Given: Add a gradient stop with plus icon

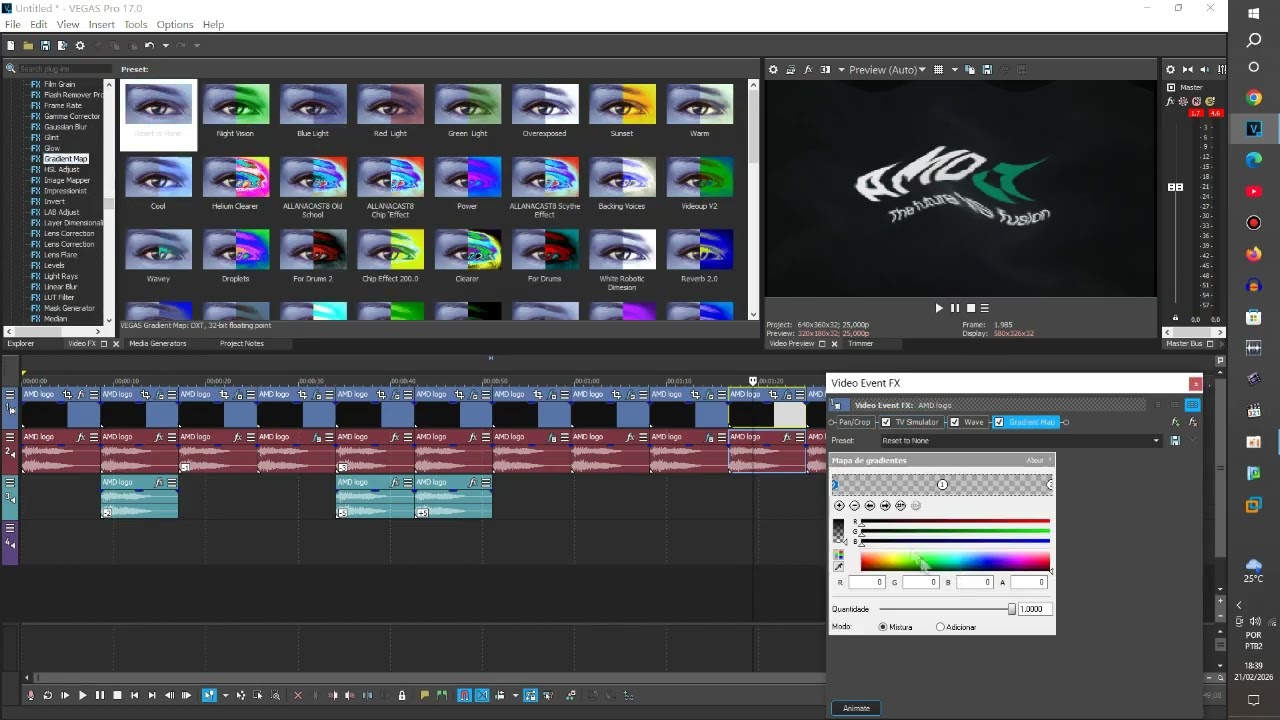Looking at the screenshot, I should click(x=839, y=505).
